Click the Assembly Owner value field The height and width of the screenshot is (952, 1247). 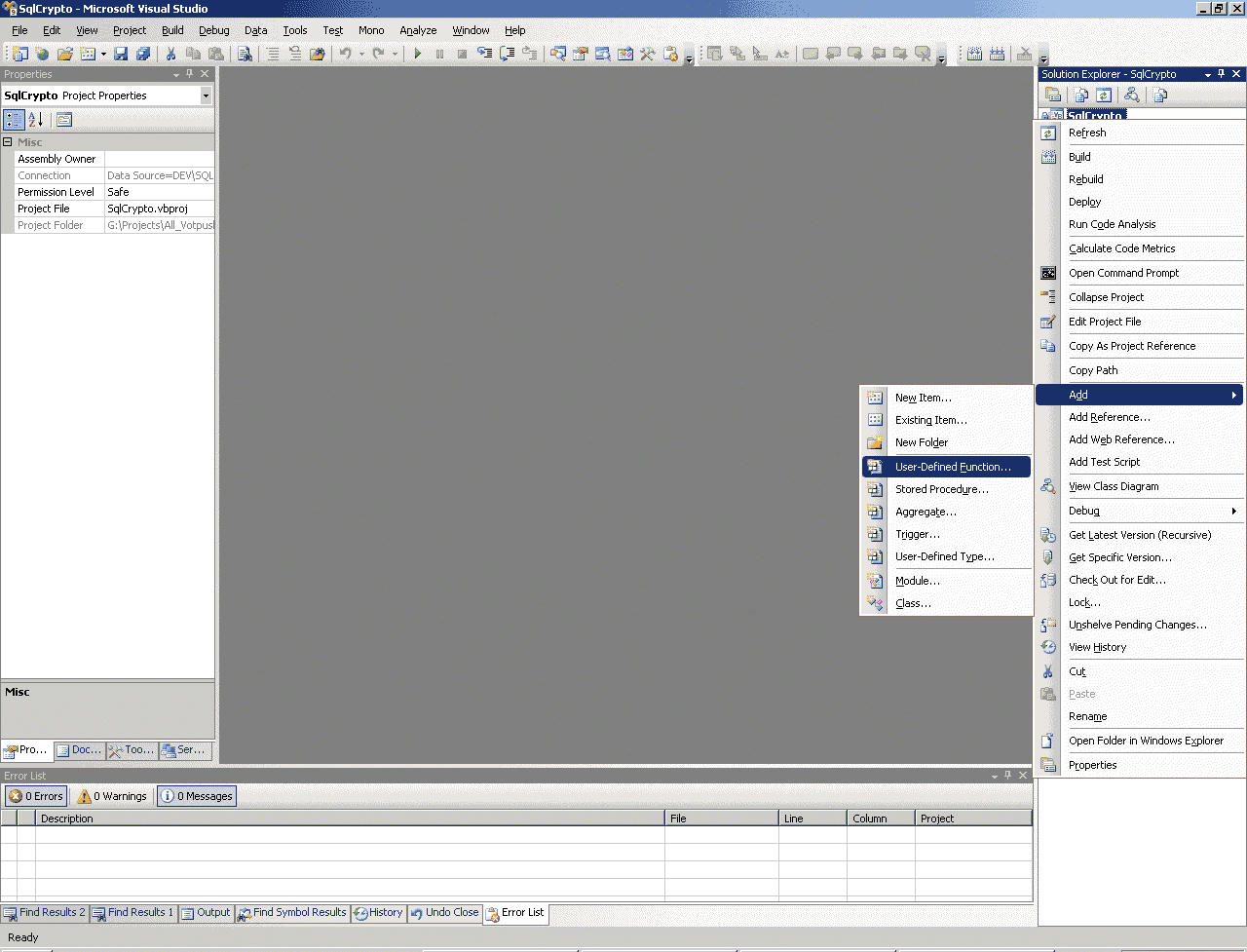click(x=160, y=159)
